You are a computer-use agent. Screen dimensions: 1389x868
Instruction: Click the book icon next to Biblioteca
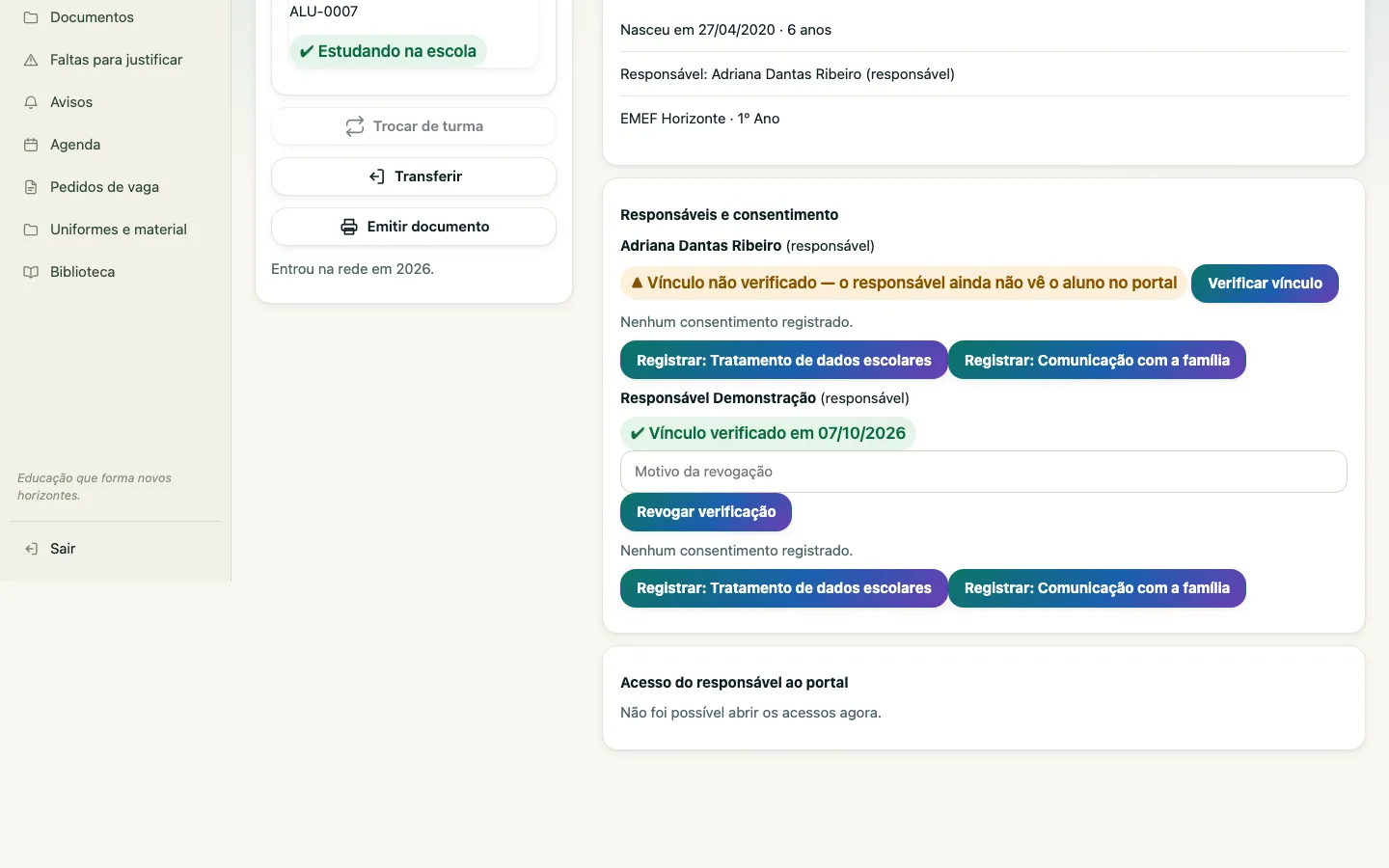point(31,272)
